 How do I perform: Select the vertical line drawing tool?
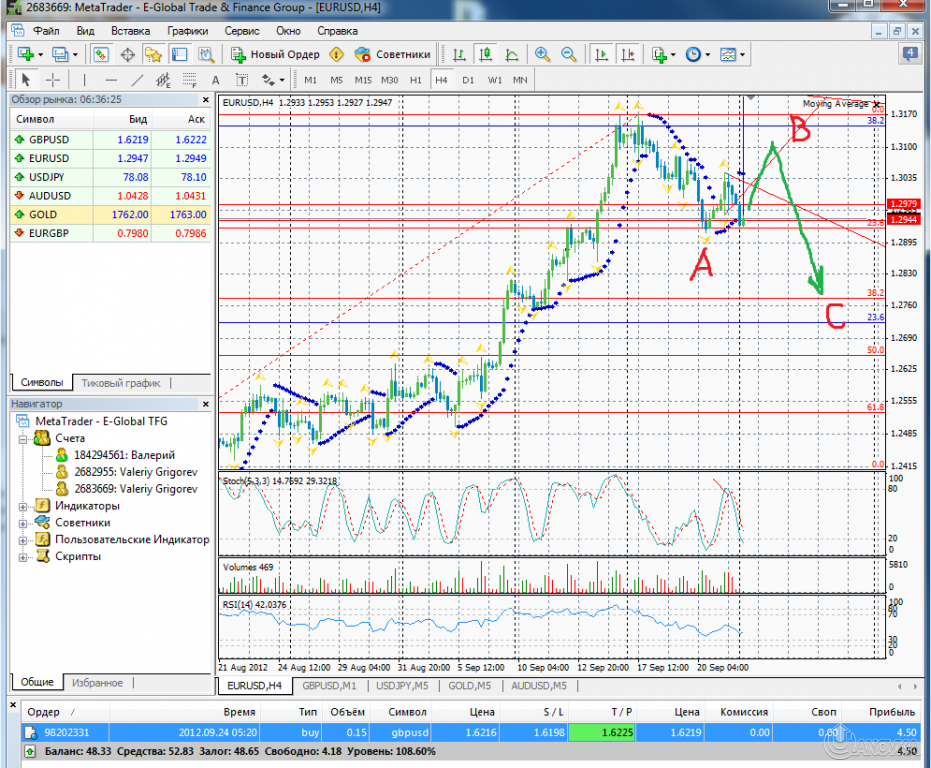(x=84, y=79)
